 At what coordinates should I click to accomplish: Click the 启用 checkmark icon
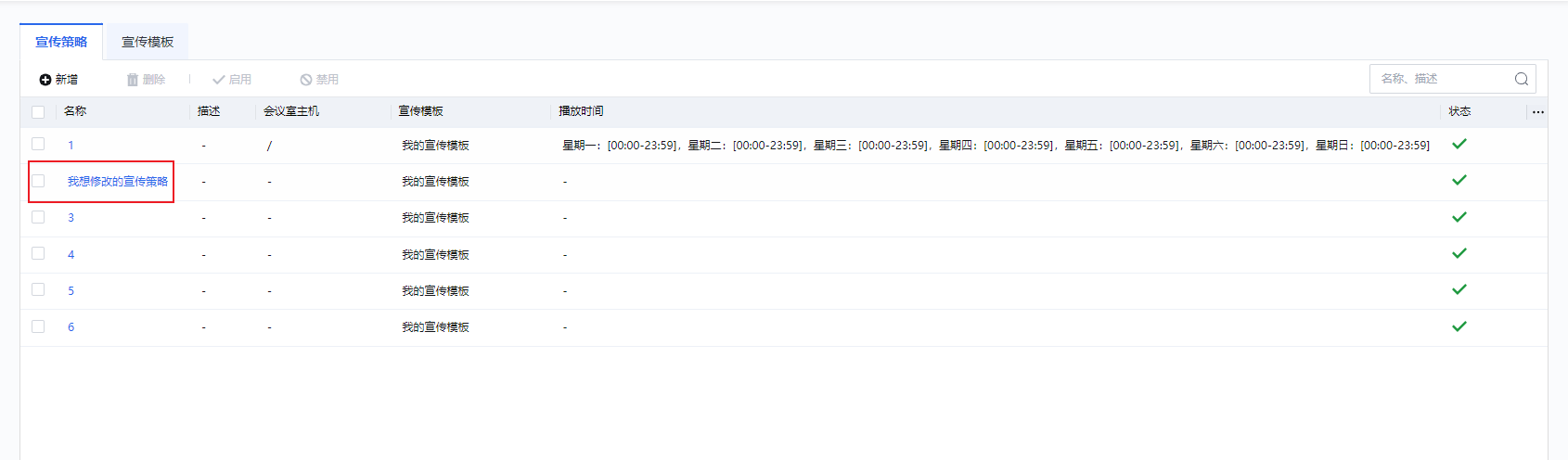(x=219, y=80)
